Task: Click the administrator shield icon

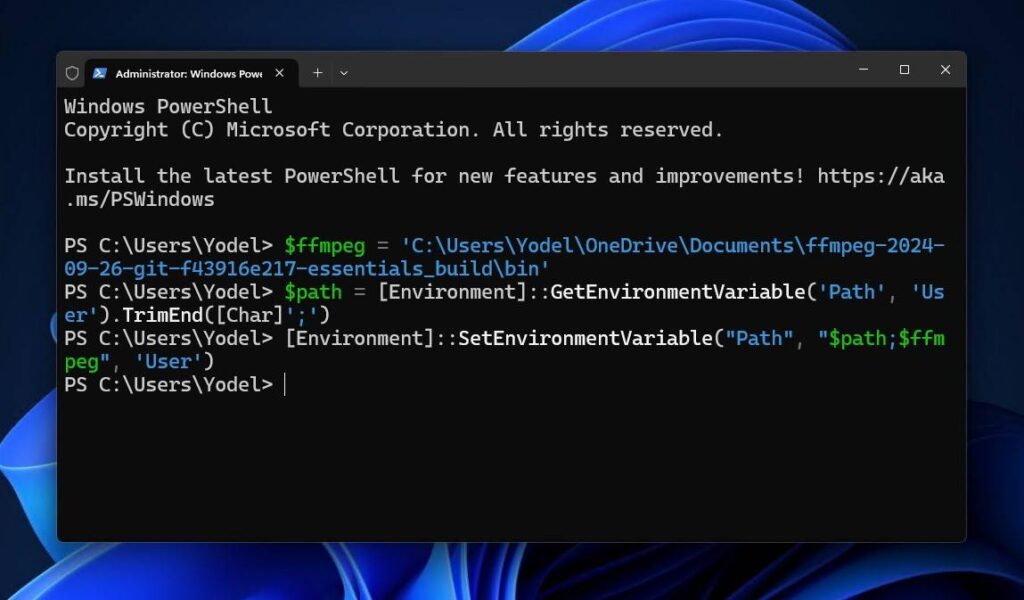Action: [x=72, y=73]
